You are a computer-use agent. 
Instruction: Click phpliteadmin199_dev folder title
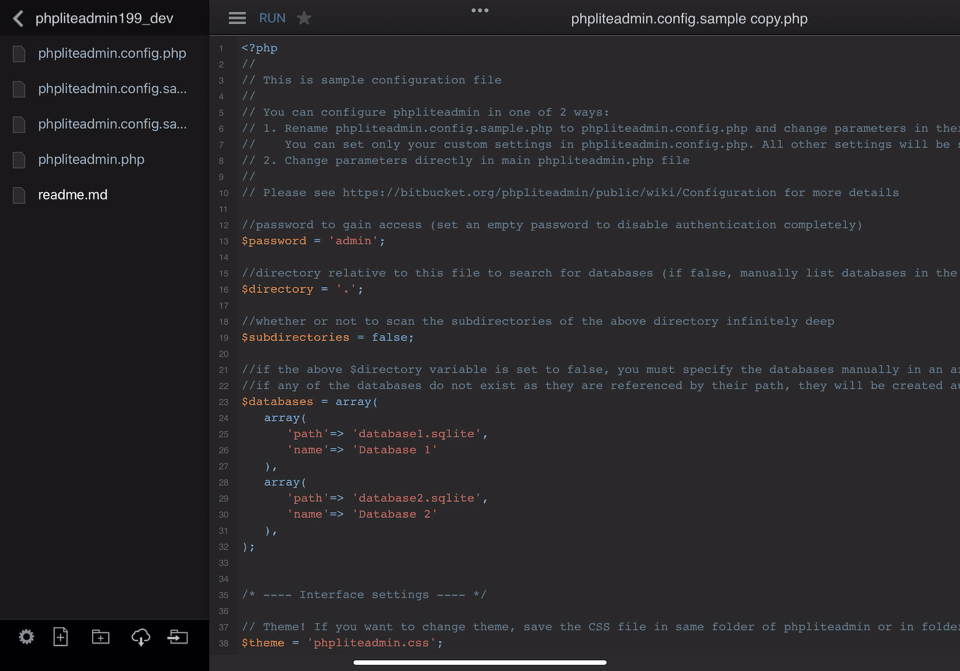tap(104, 18)
